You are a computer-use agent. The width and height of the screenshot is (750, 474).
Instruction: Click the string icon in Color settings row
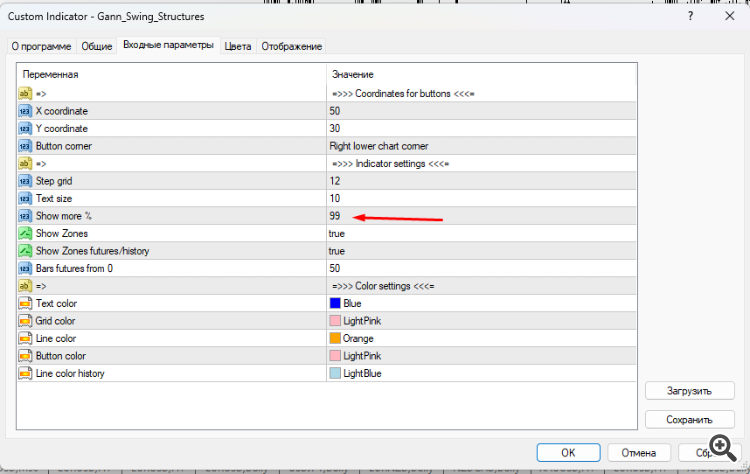tap(25, 286)
